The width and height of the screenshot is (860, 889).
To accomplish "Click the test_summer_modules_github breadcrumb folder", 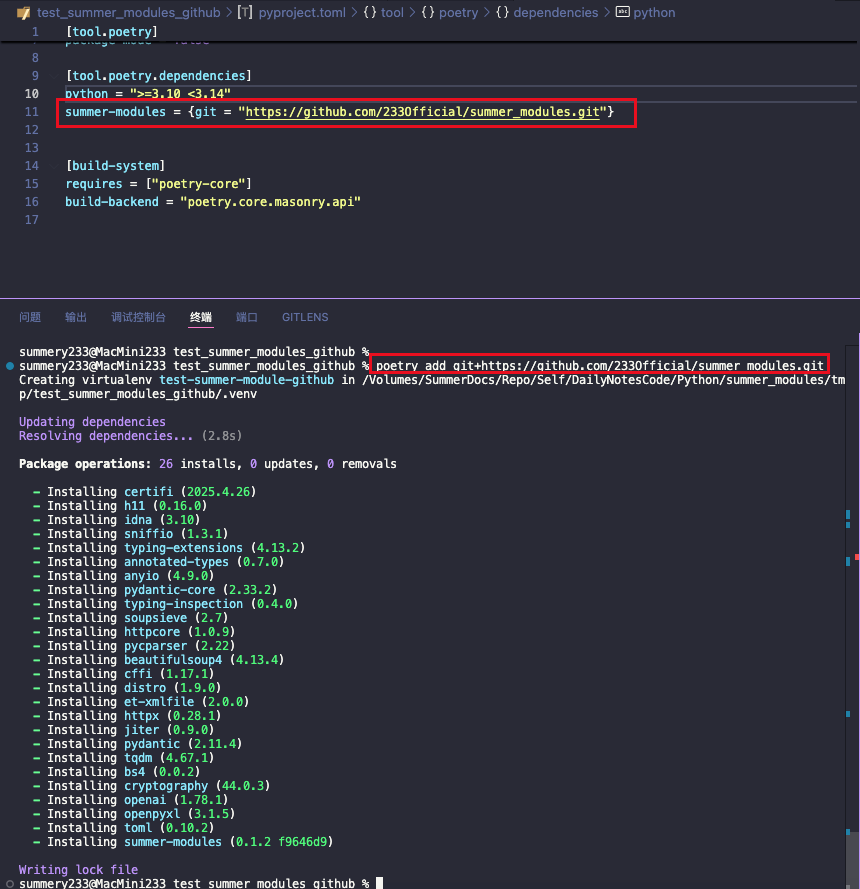I will [128, 12].
